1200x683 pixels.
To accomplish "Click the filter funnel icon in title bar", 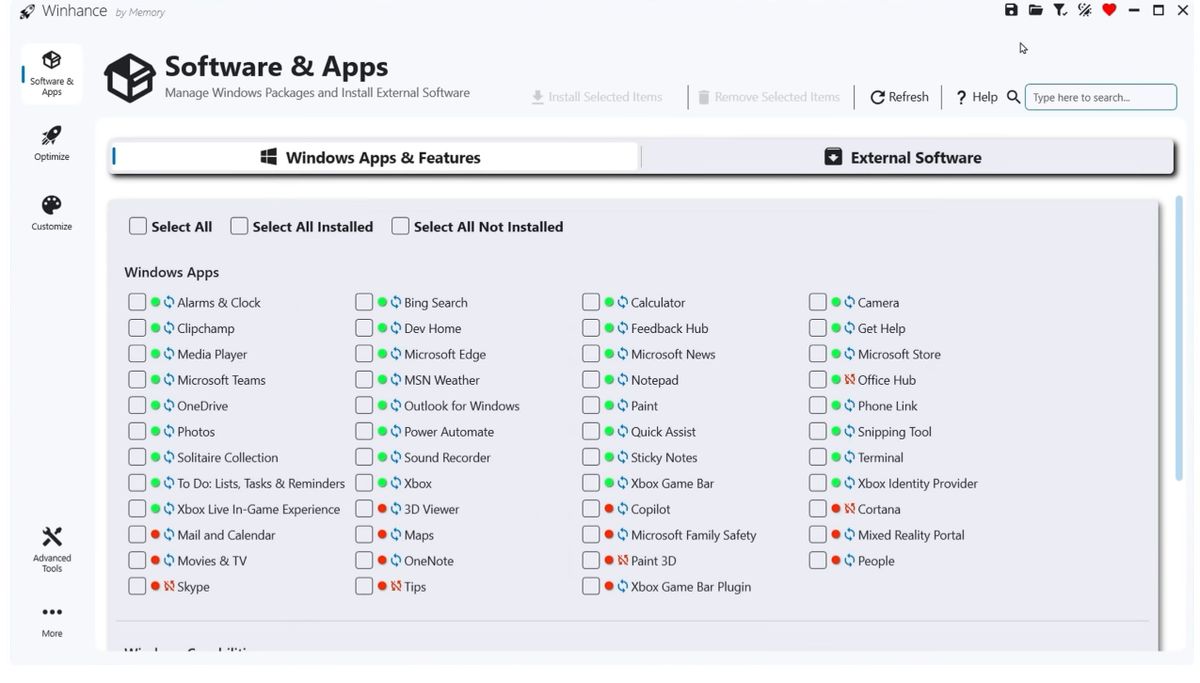I will (x=1060, y=10).
